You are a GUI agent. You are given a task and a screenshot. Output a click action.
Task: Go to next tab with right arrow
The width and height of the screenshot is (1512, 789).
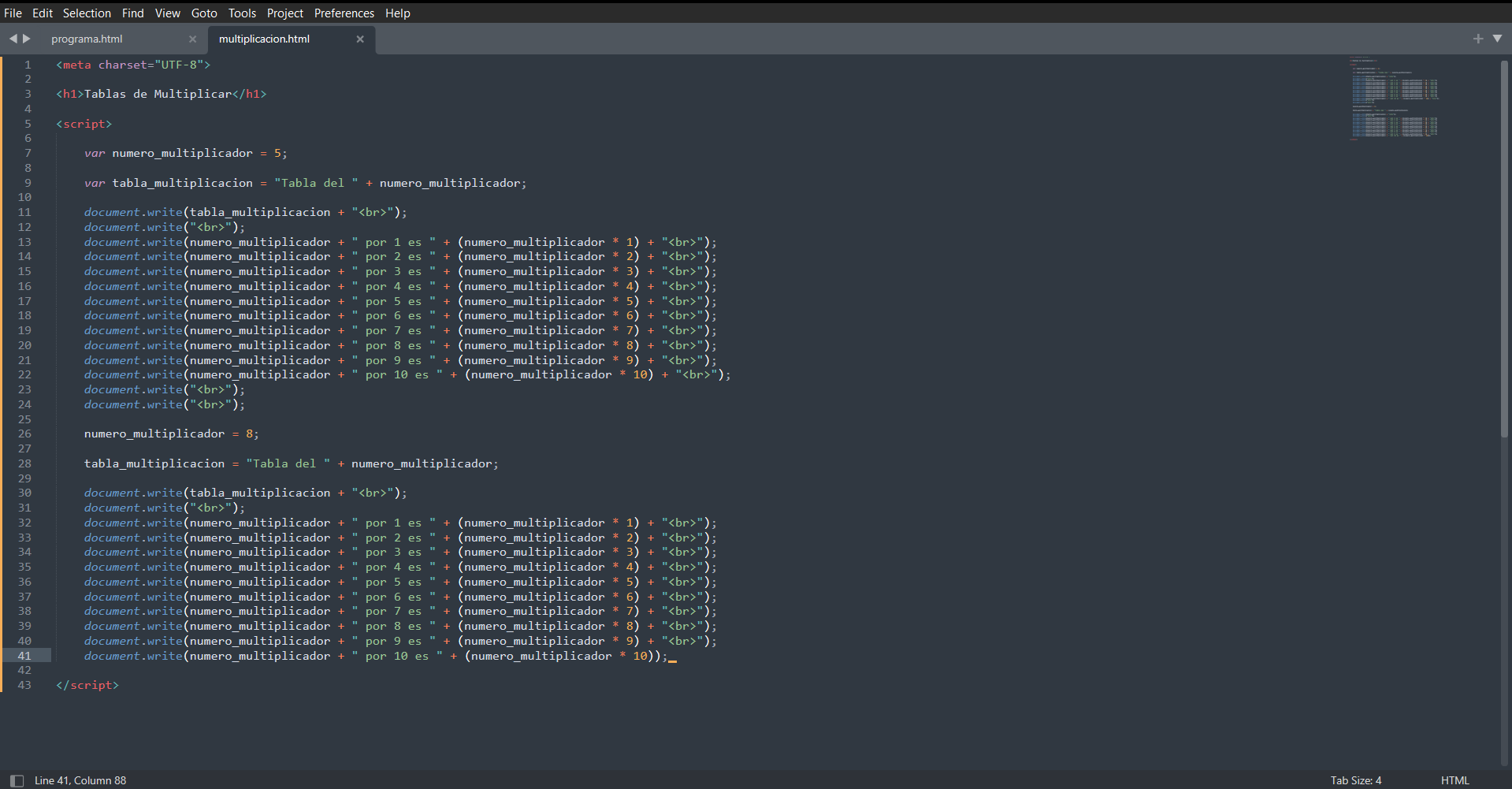click(x=27, y=39)
